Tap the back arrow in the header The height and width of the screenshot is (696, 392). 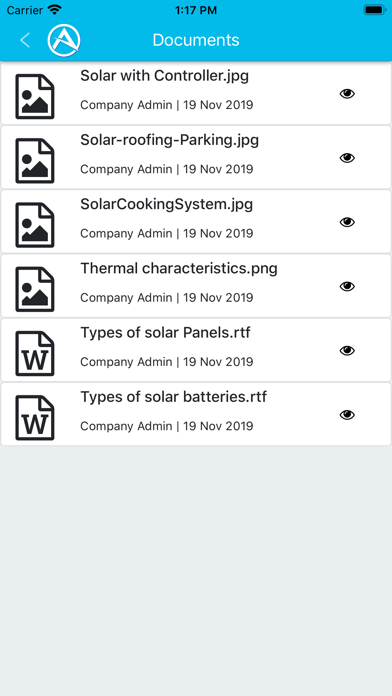click(x=25, y=40)
